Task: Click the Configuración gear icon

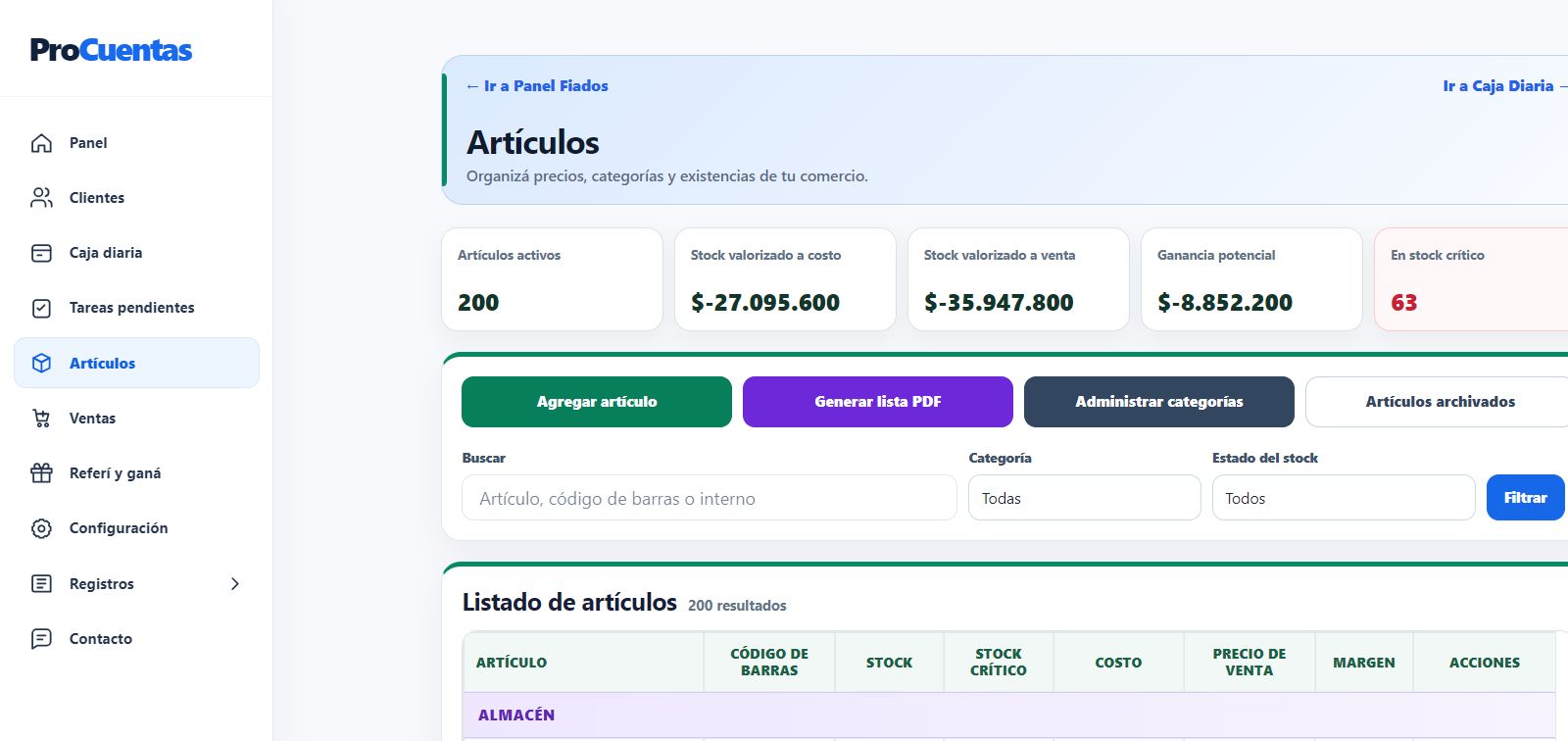Action: coord(41,528)
